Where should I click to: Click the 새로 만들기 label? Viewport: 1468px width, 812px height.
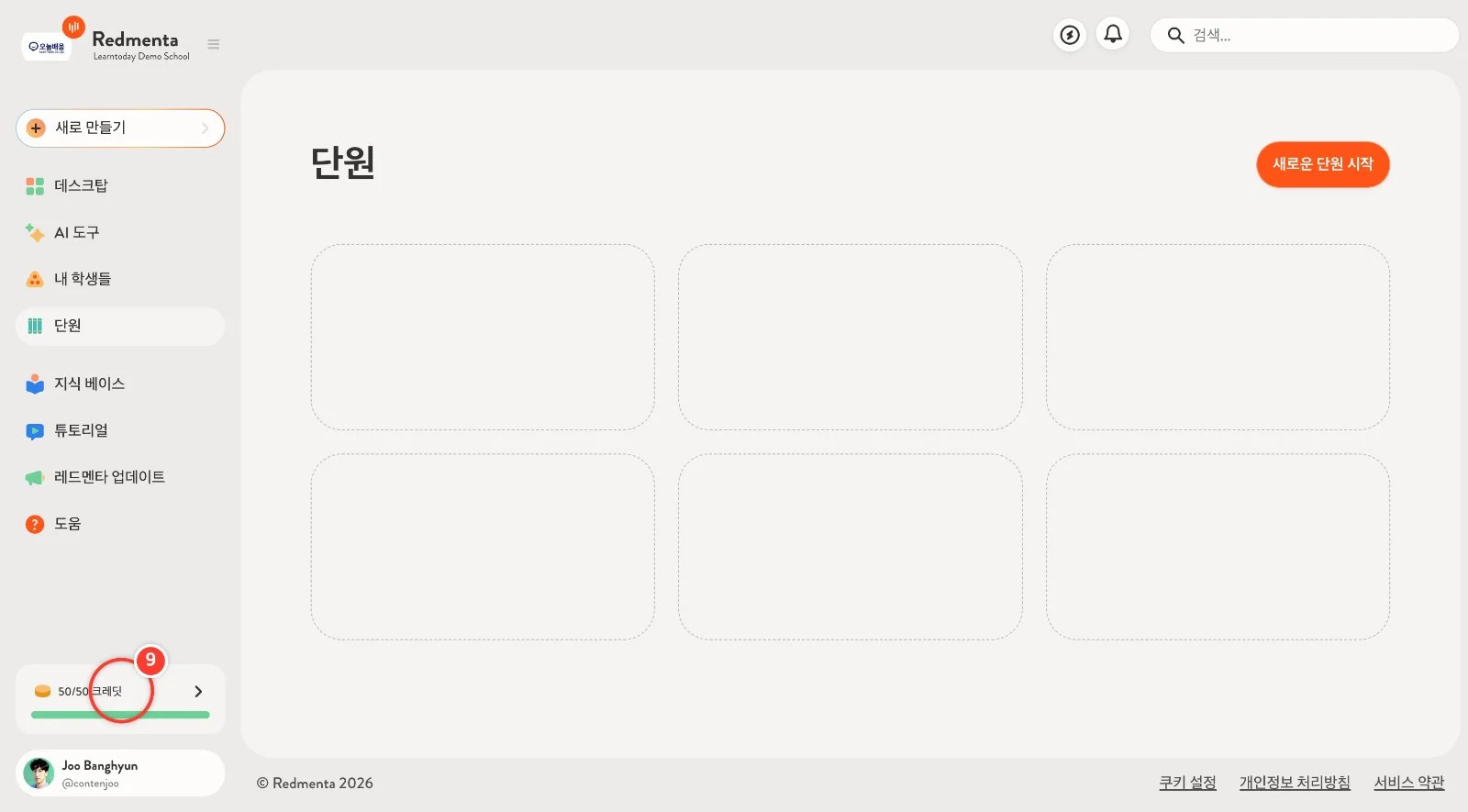(90, 128)
